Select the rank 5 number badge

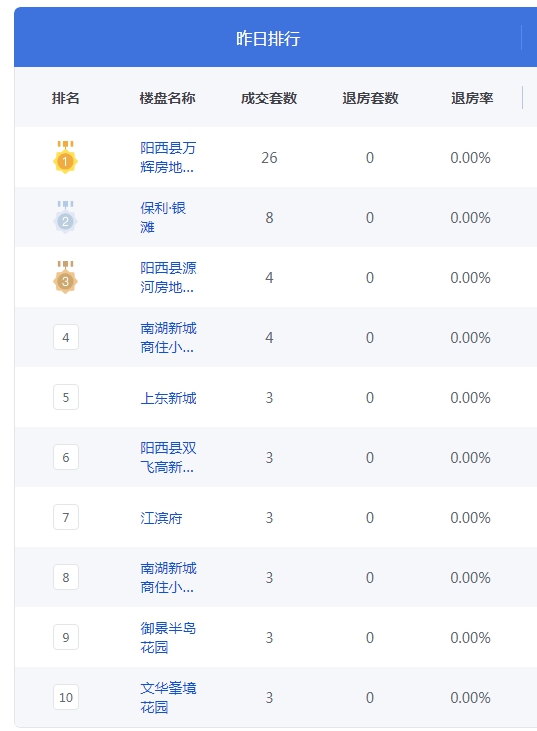(66, 397)
